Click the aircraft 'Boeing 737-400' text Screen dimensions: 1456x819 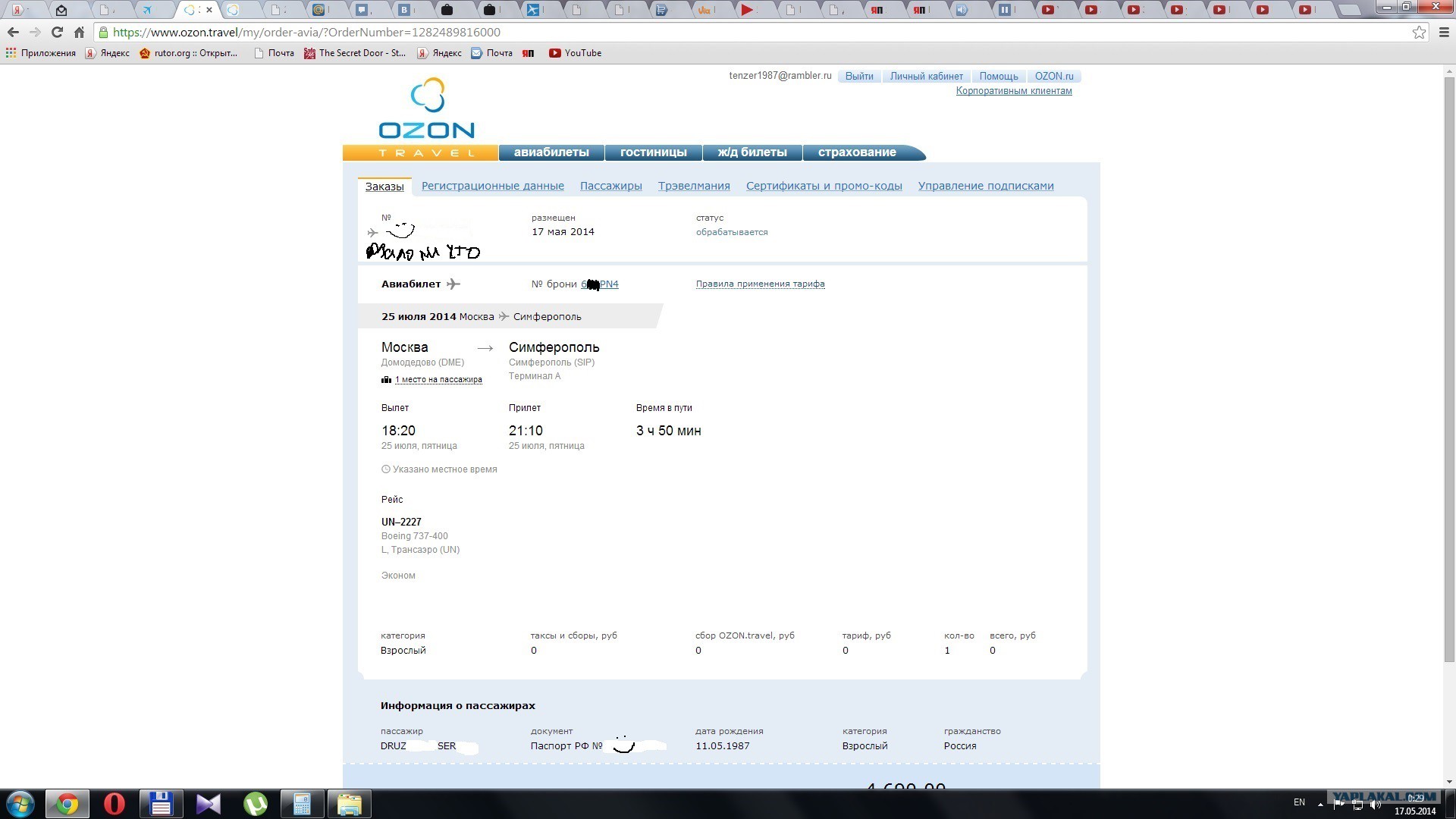click(x=415, y=536)
